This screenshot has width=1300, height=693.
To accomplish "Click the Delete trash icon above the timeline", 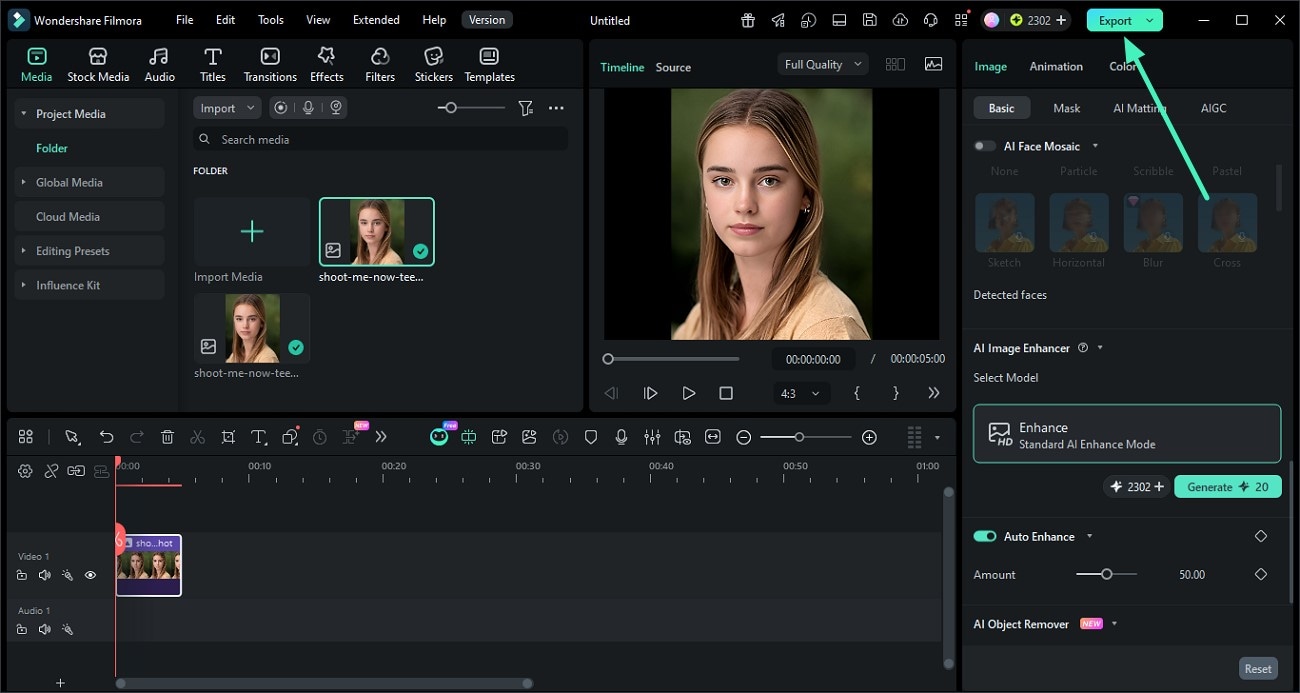I will click(167, 437).
